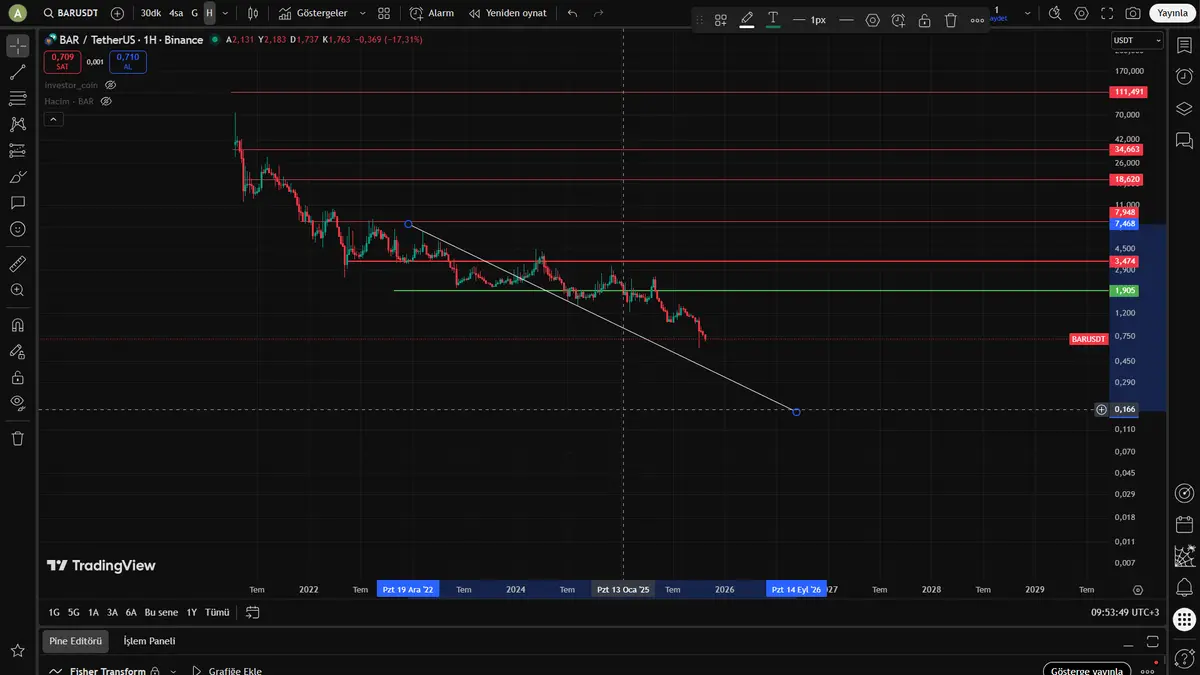The height and width of the screenshot is (675, 1200).
Task: Open the alerts clock panel
Action: 1184,77
